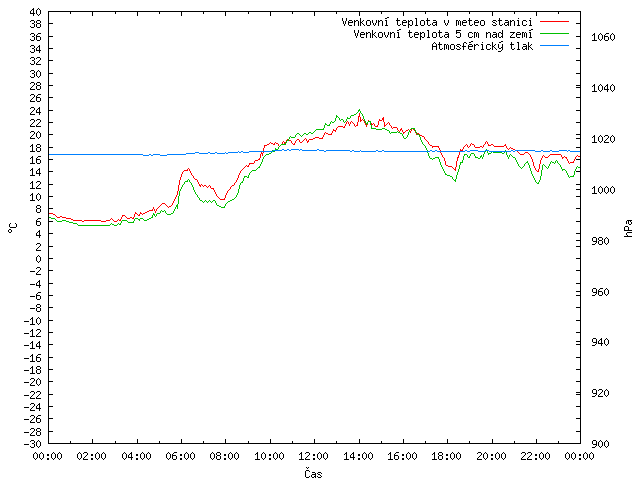Click the red curve bump near 06:00

[x=187, y=169]
